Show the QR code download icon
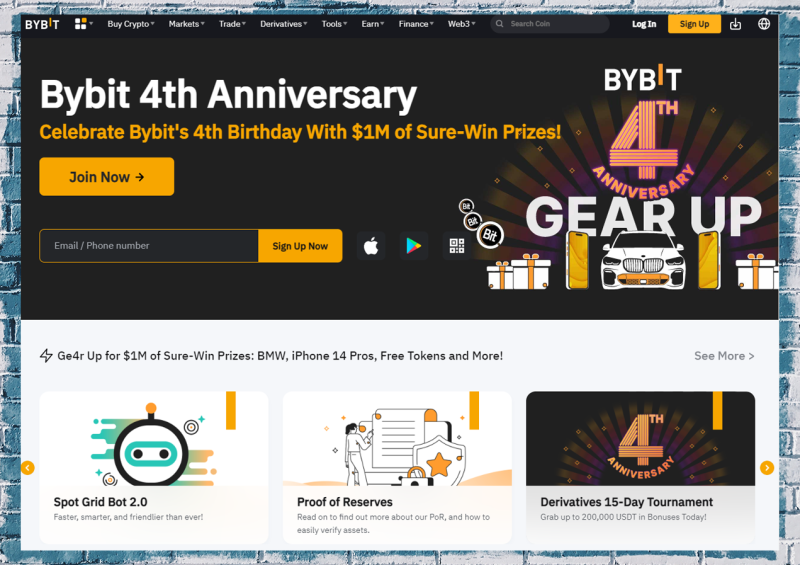 coord(457,245)
